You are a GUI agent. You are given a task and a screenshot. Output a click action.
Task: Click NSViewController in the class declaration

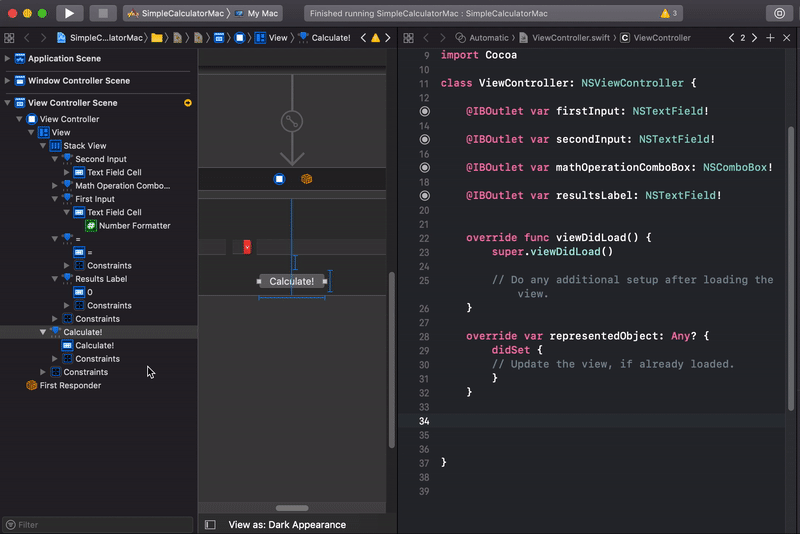click(632, 83)
